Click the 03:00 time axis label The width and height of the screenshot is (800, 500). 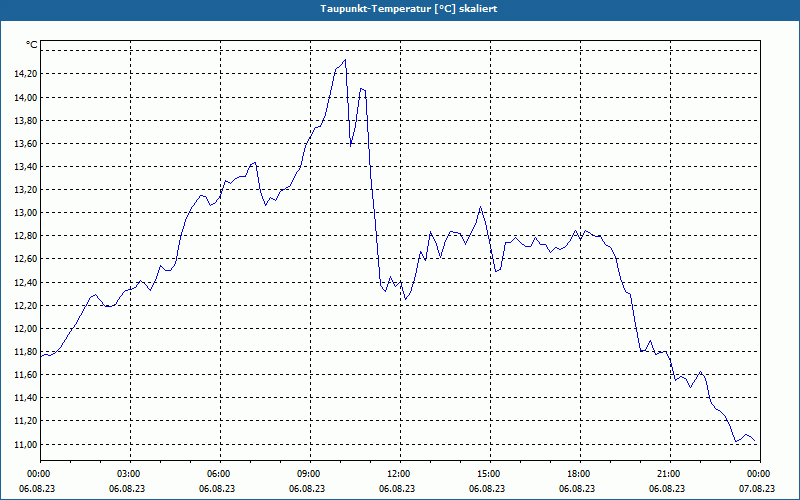[x=131, y=473]
